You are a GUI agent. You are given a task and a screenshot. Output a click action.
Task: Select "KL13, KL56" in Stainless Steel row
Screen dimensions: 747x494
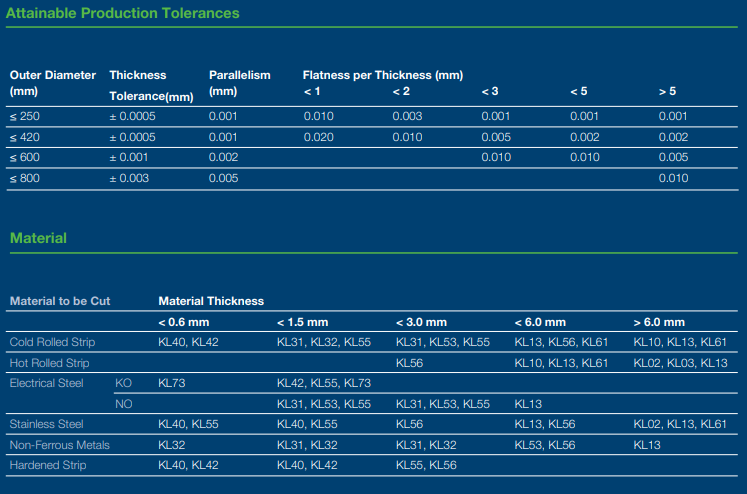tap(545, 424)
